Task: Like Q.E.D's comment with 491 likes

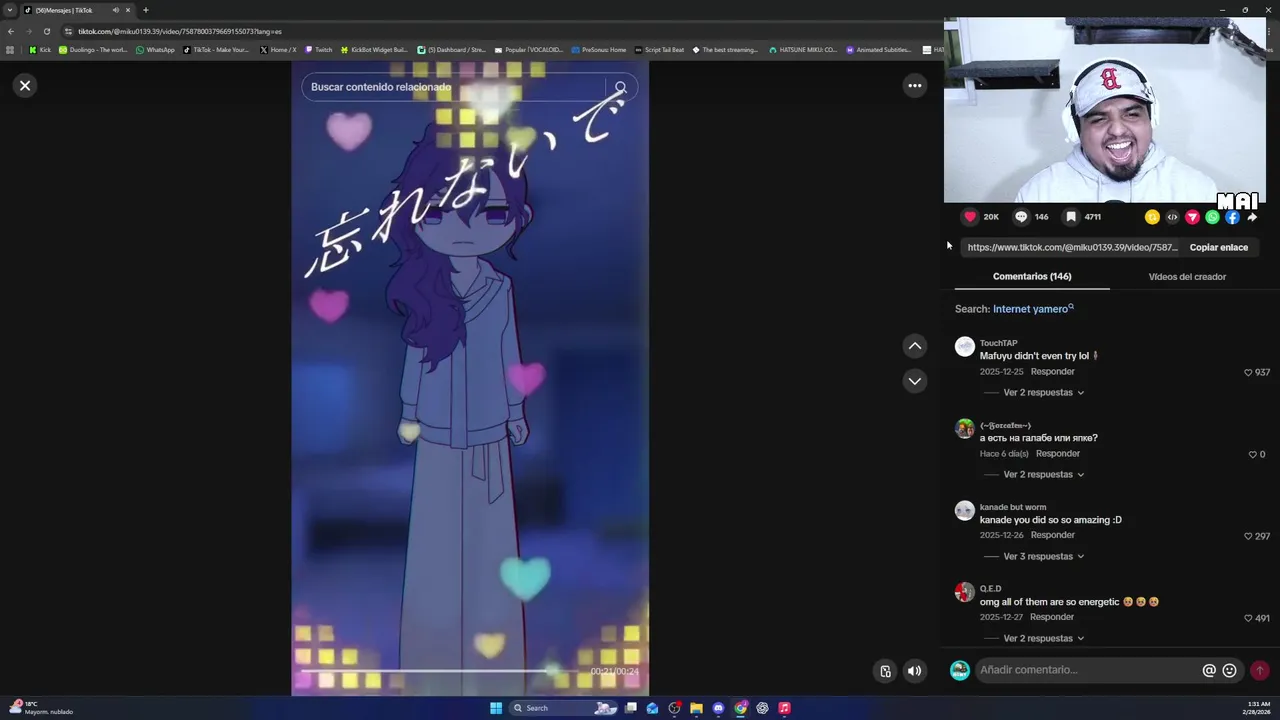Action: click(x=1248, y=618)
